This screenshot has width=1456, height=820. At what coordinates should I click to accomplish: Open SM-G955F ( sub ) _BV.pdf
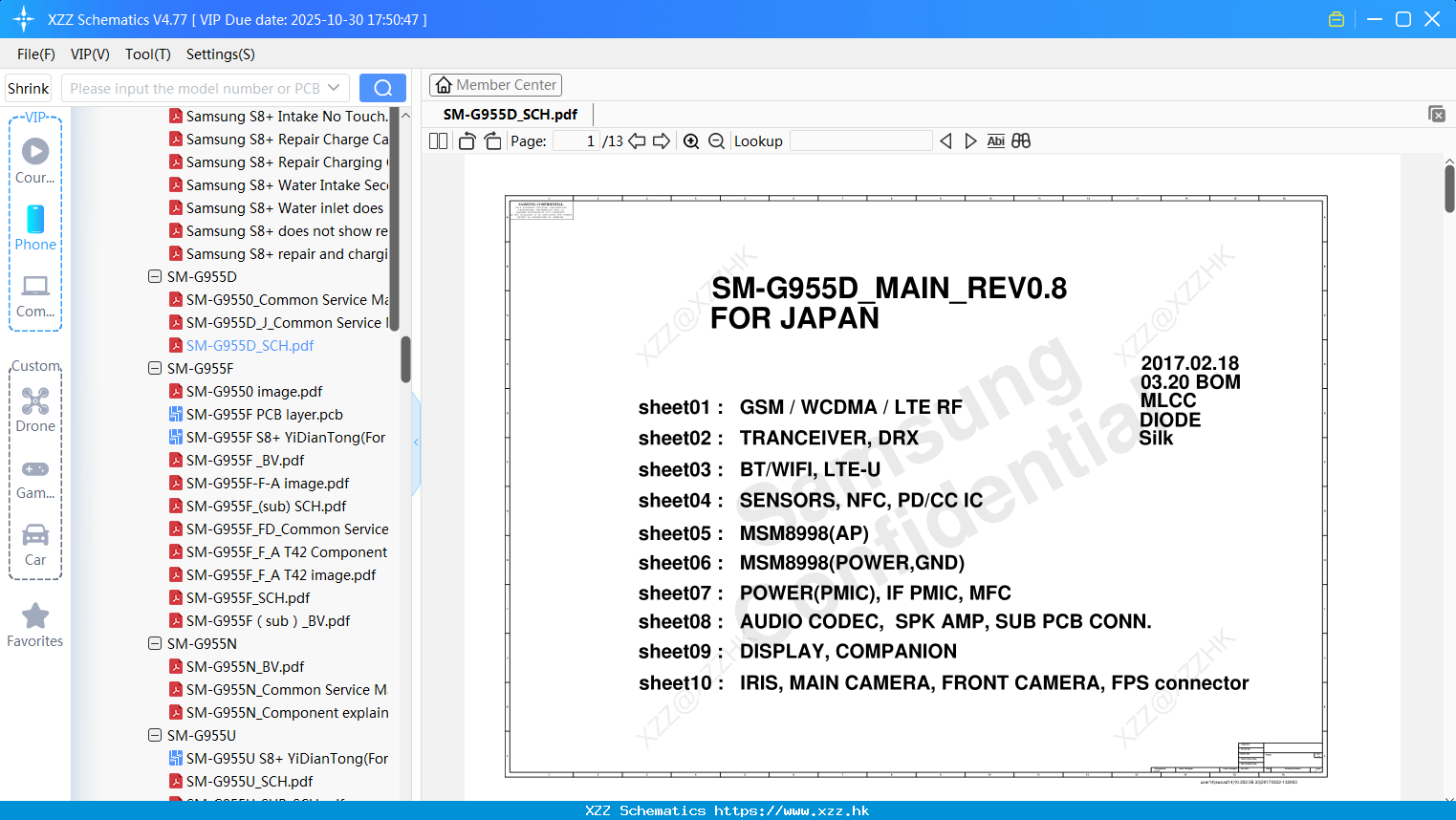(268, 620)
